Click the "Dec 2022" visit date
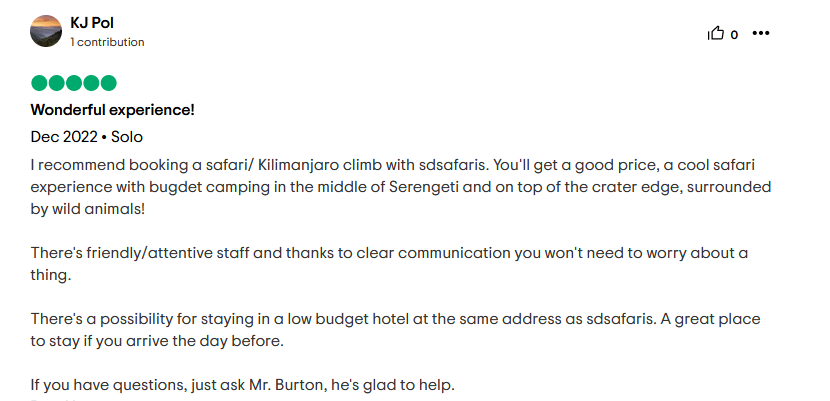This screenshot has width=830, height=401. click(64, 137)
